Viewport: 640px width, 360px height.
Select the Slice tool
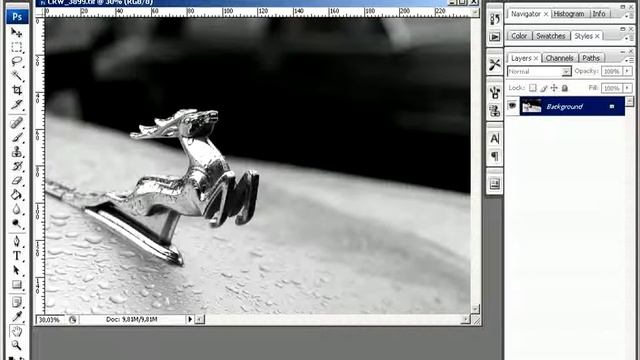[x=16, y=104]
